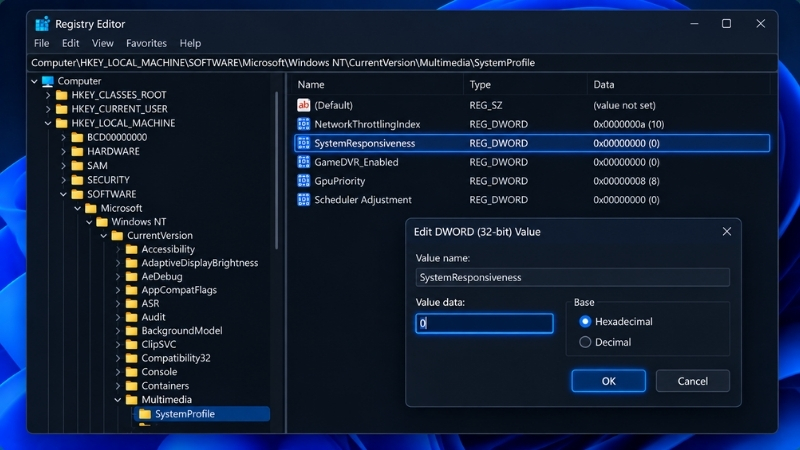
Task: Select the Containers tree key
Action: click(x=165, y=386)
